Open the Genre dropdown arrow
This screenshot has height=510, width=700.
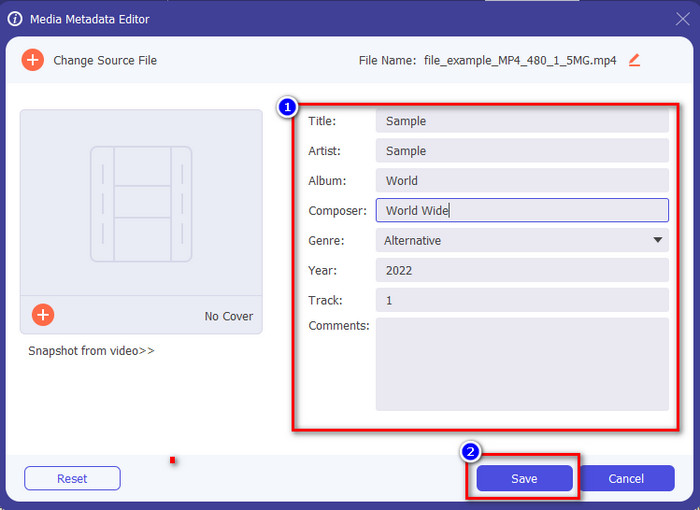coord(657,240)
